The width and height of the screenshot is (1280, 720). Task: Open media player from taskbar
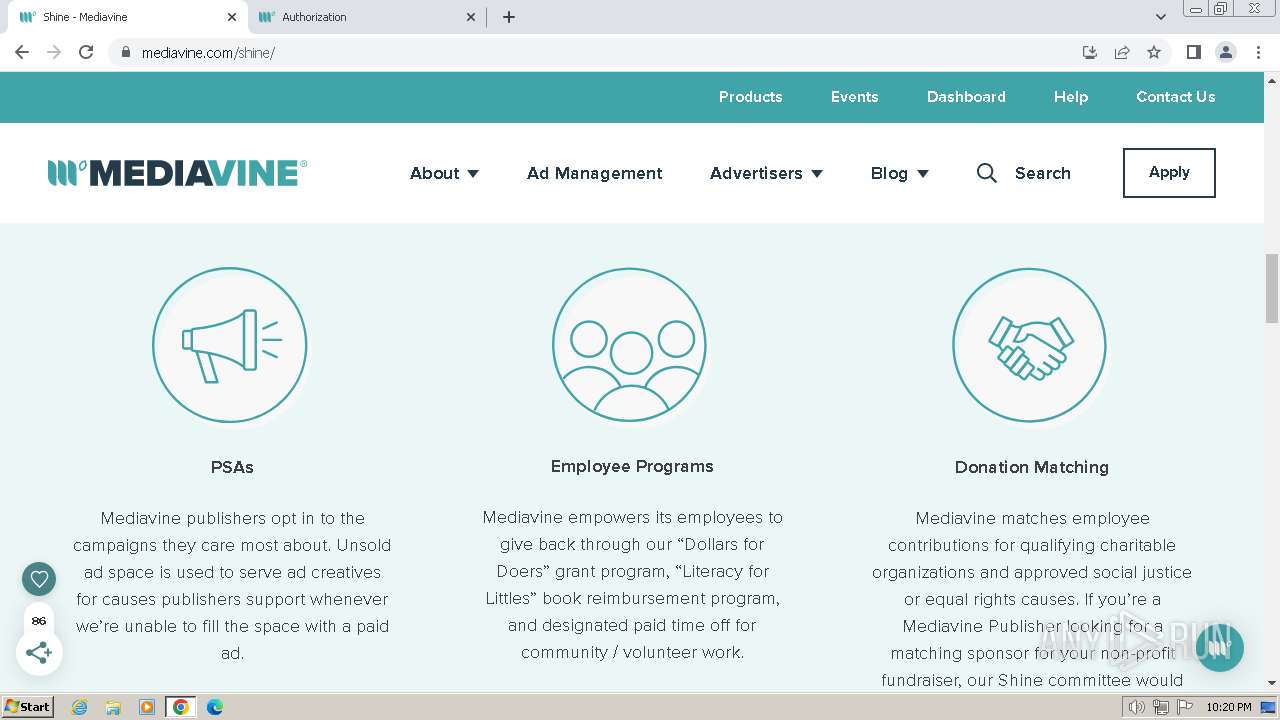(147, 707)
